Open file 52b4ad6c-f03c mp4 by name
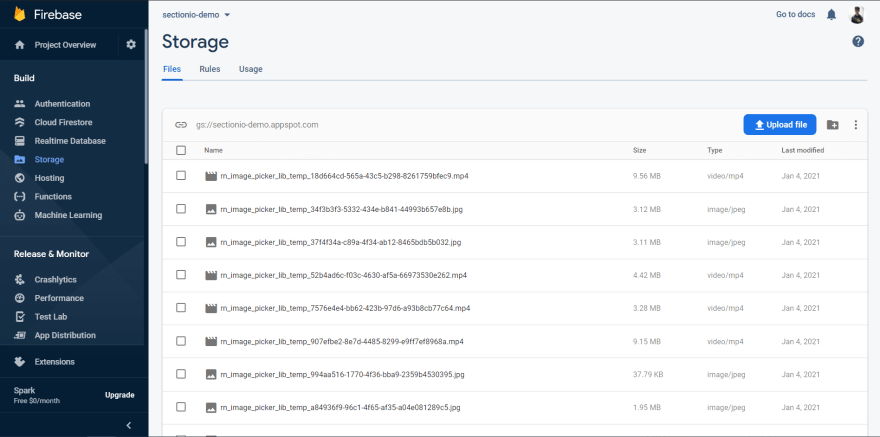 pos(343,275)
